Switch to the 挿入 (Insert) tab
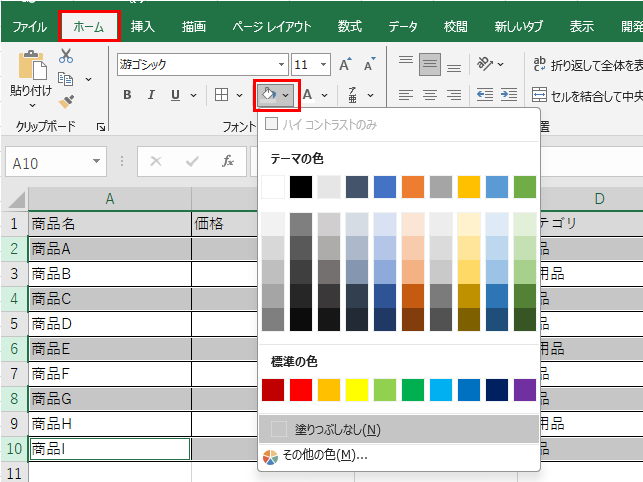The height and width of the screenshot is (482, 643). [x=143, y=26]
